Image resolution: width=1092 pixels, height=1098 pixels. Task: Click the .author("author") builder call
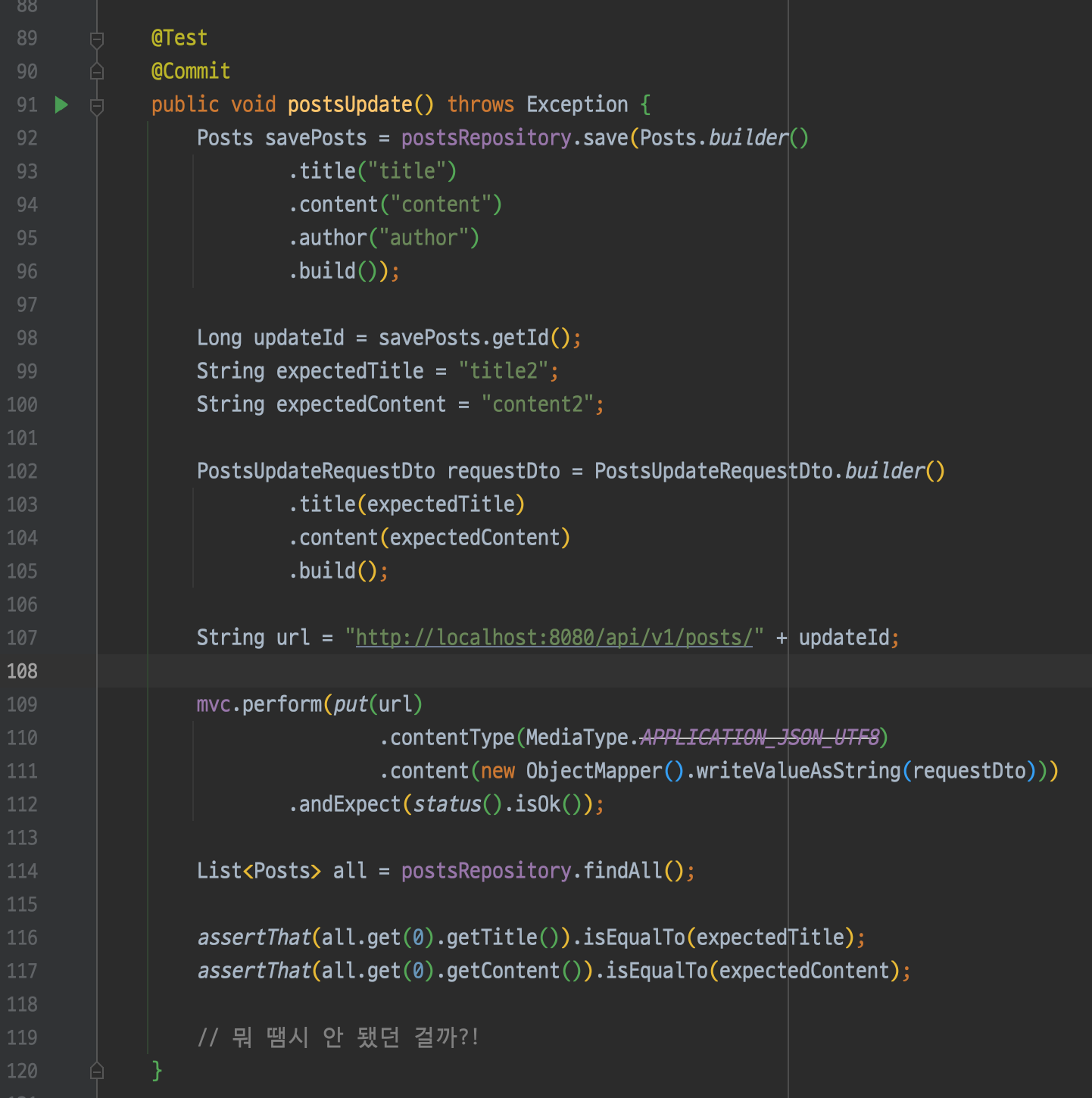(384, 238)
